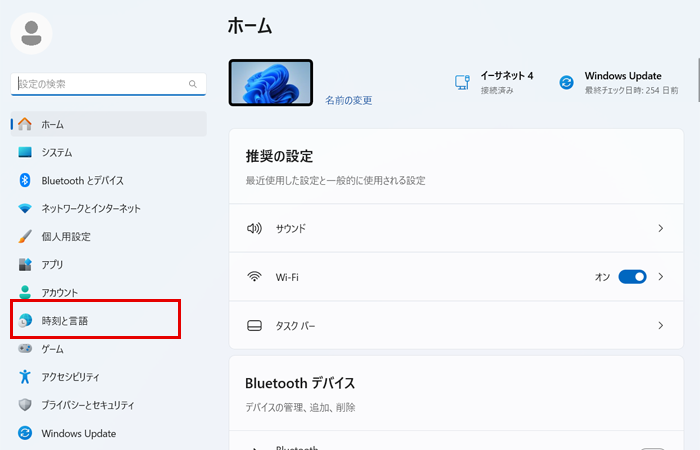Click the Wi-Fi row label
Screen dimensions: 700x450
[x=287, y=277]
